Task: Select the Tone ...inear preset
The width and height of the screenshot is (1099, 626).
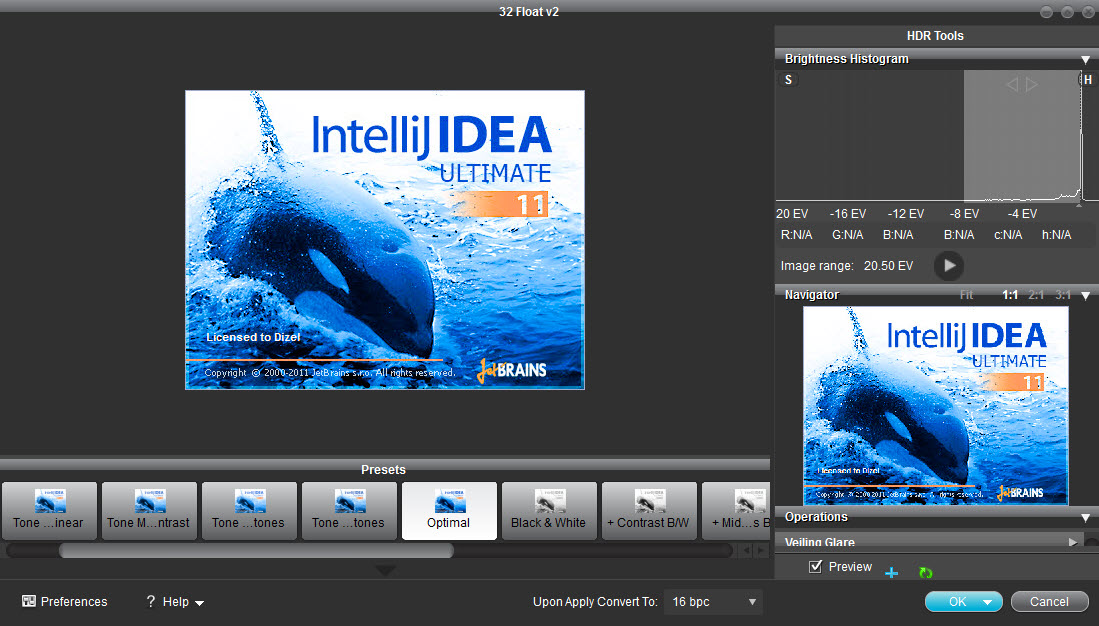Action: tap(49, 510)
